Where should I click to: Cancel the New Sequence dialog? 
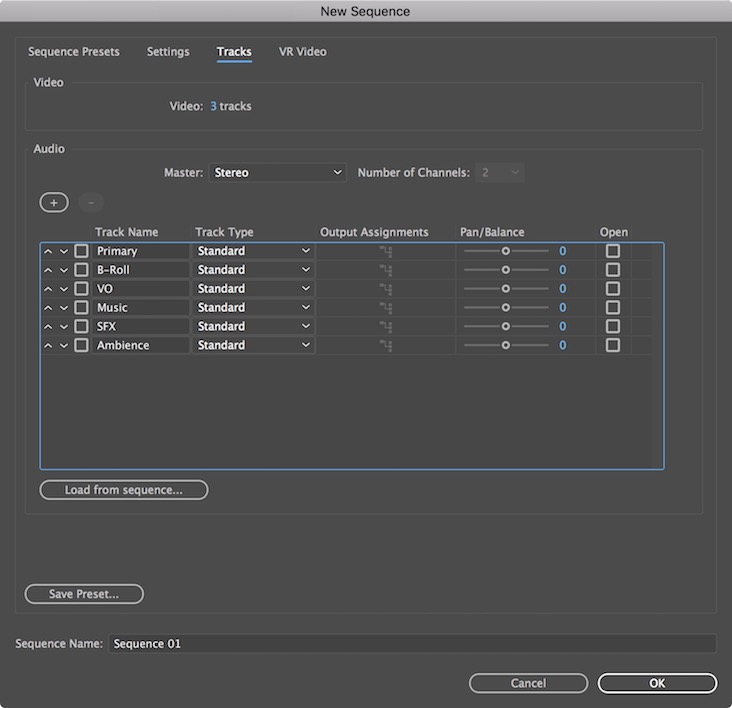(528, 683)
